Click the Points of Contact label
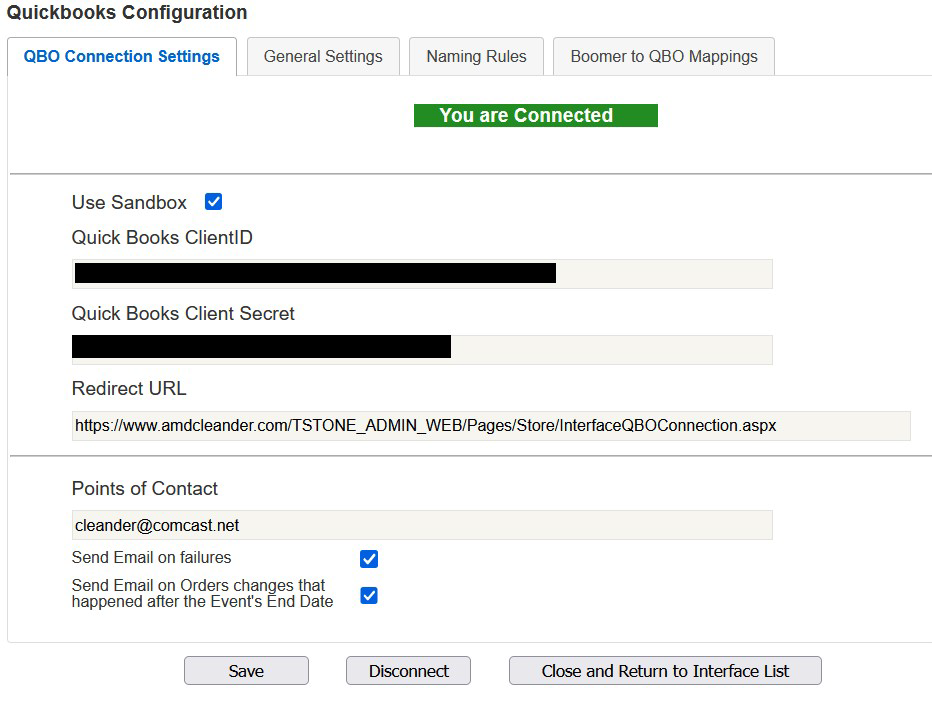The width and height of the screenshot is (932, 701). coord(144,488)
